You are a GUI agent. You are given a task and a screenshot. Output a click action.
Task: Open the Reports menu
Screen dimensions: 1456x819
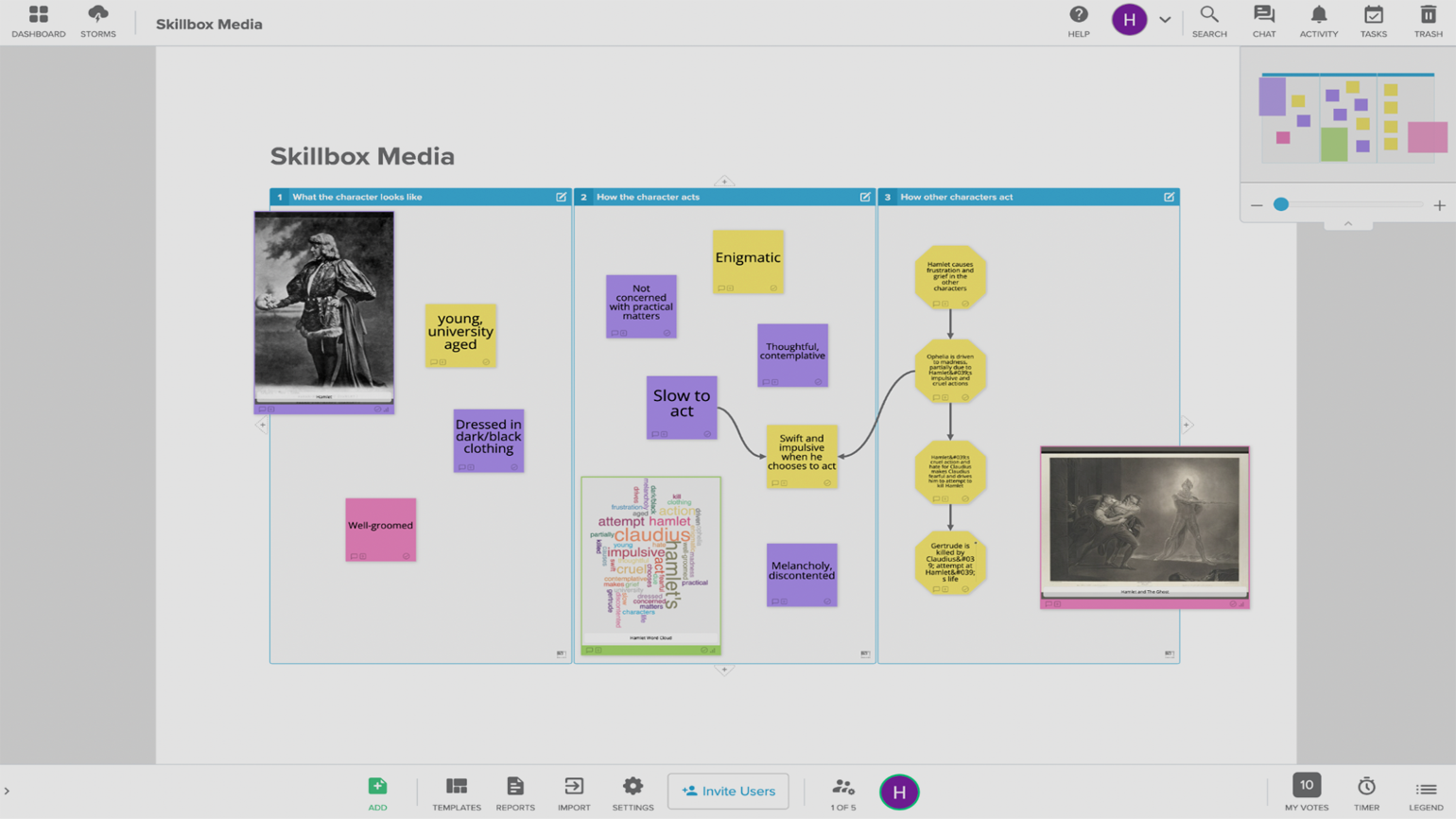click(515, 793)
